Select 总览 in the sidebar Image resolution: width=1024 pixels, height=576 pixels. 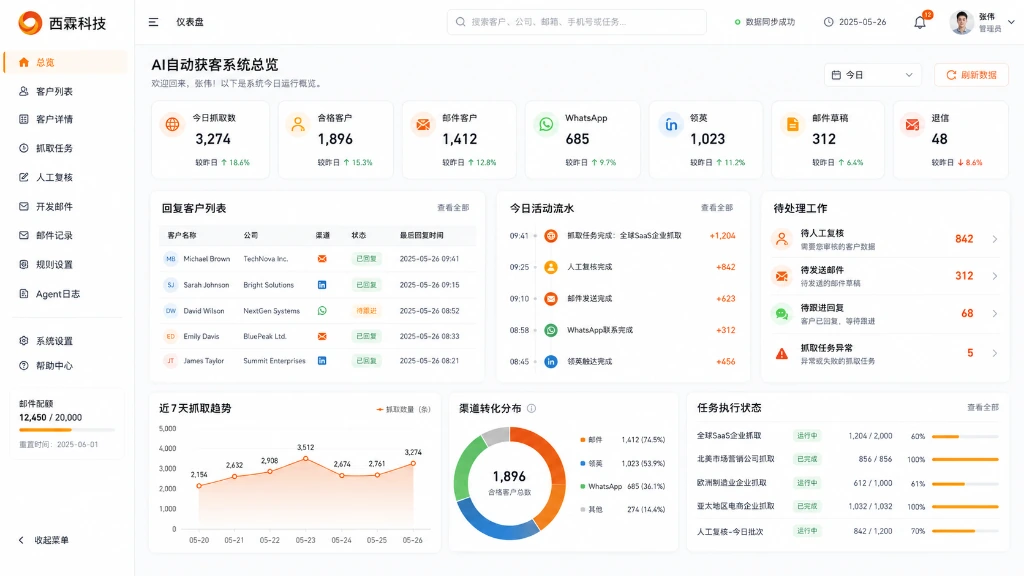tap(66, 62)
